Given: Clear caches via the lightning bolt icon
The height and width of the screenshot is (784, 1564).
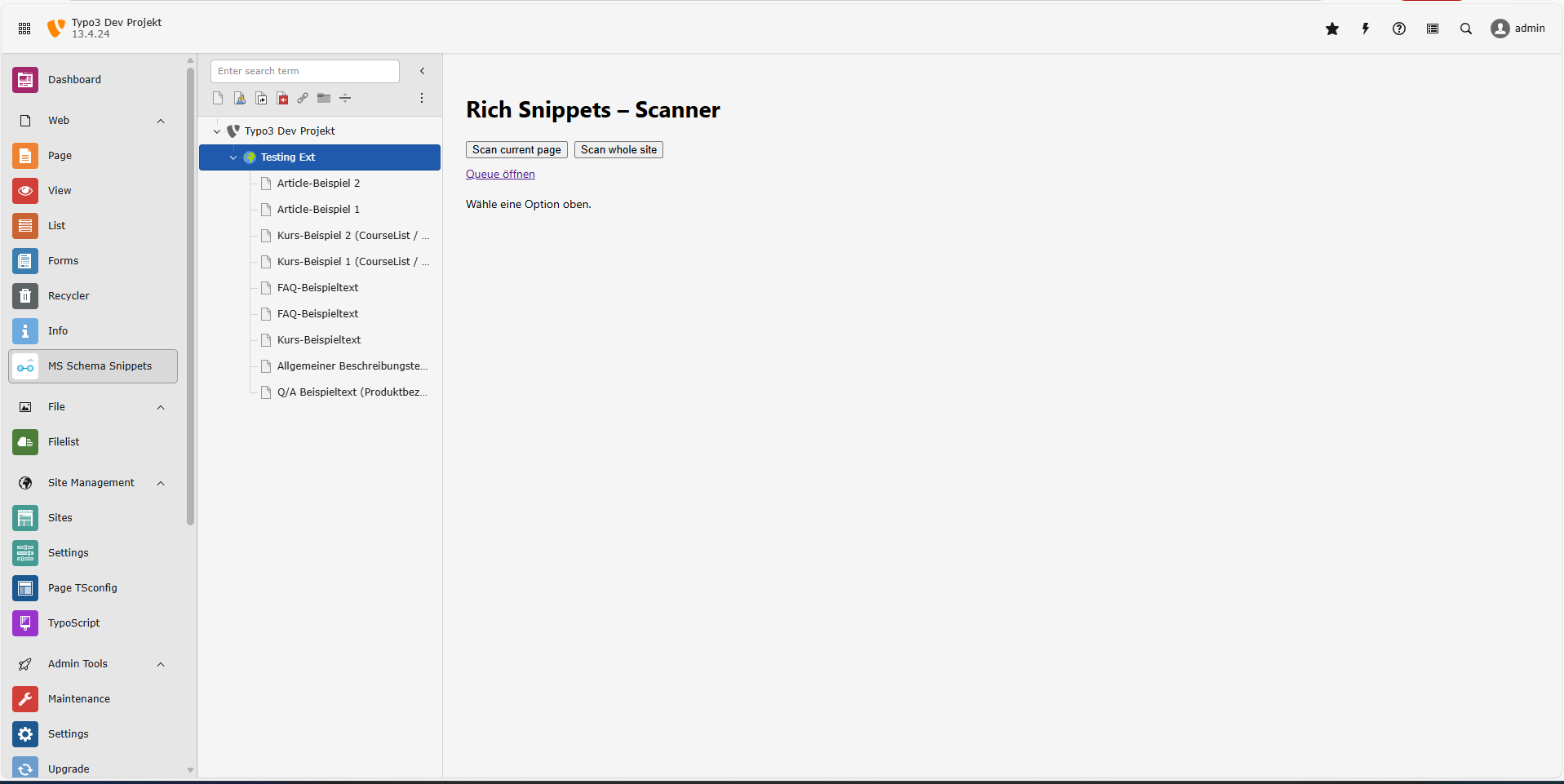Looking at the screenshot, I should click(1366, 28).
